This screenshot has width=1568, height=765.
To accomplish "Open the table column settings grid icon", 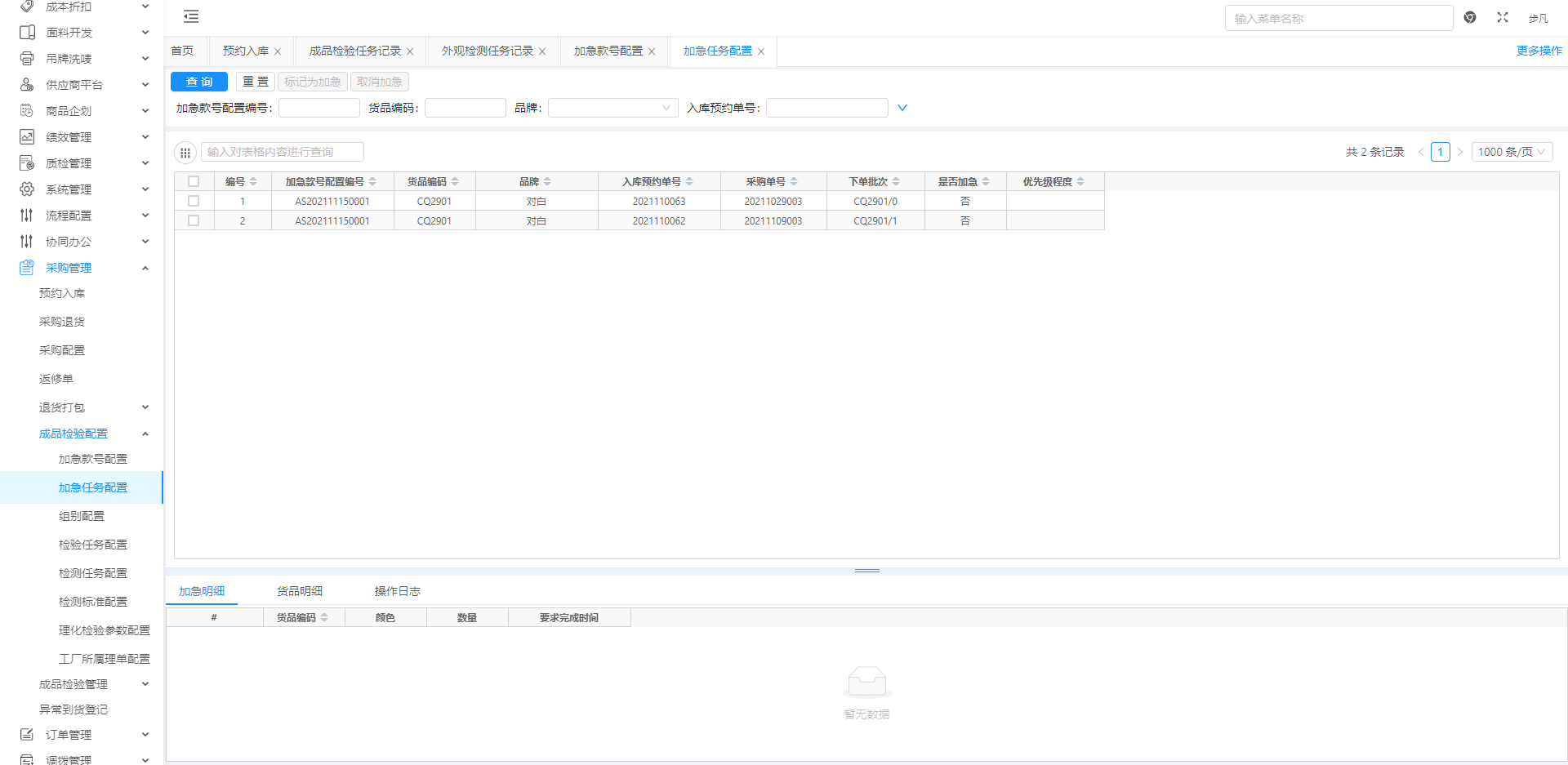I will click(185, 153).
